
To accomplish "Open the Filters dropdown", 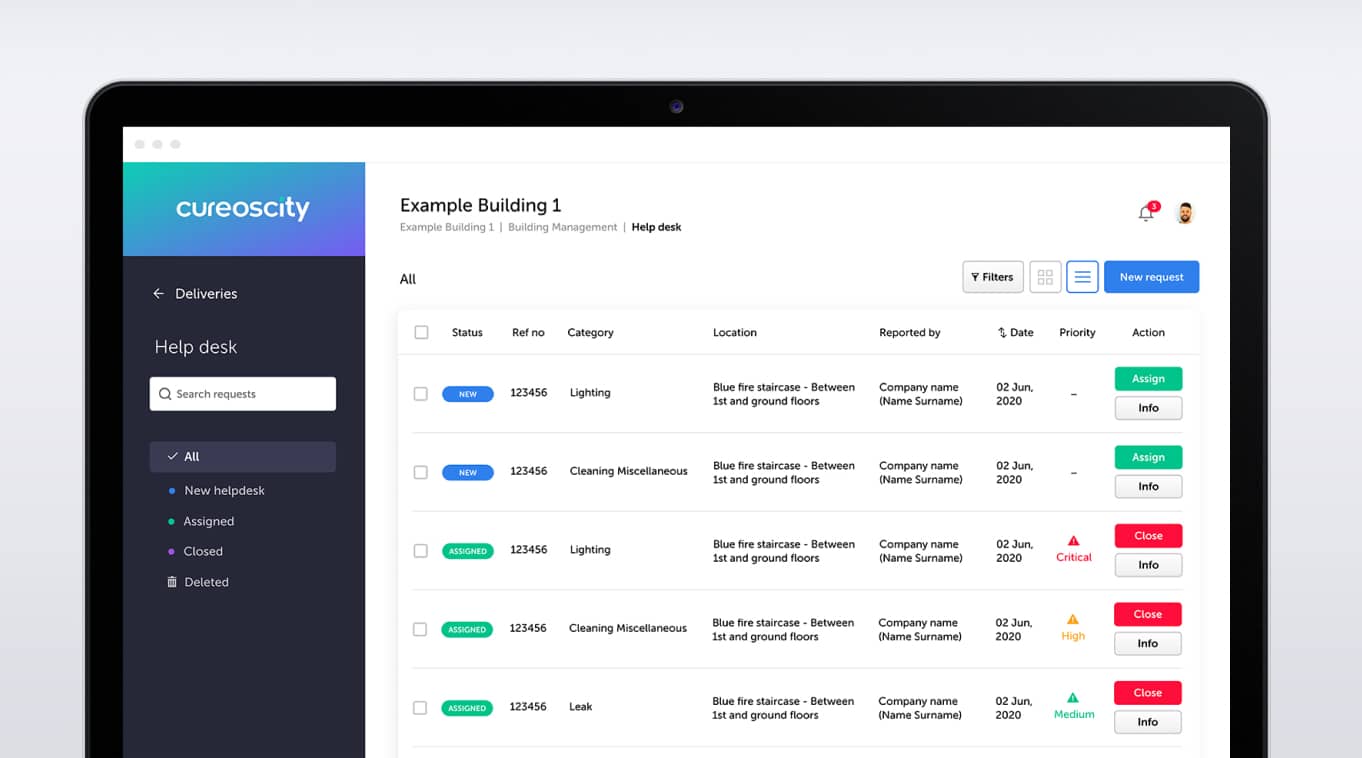I will 992,277.
